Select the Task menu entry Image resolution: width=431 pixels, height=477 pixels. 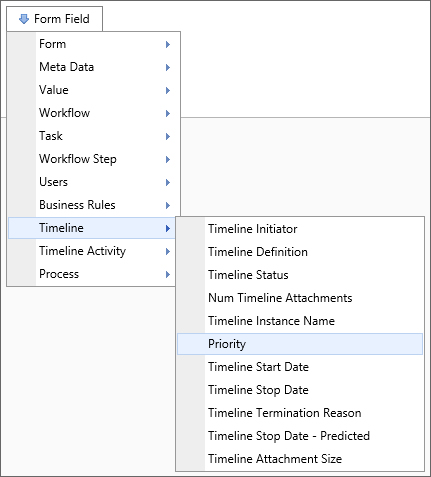pos(92,136)
